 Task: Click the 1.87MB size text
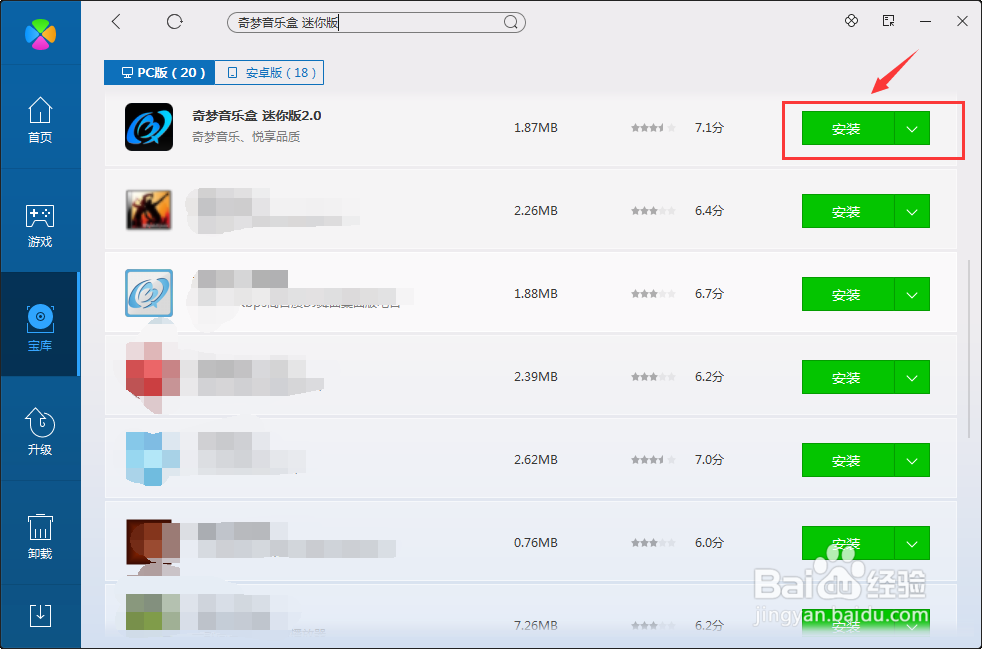click(535, 128)
